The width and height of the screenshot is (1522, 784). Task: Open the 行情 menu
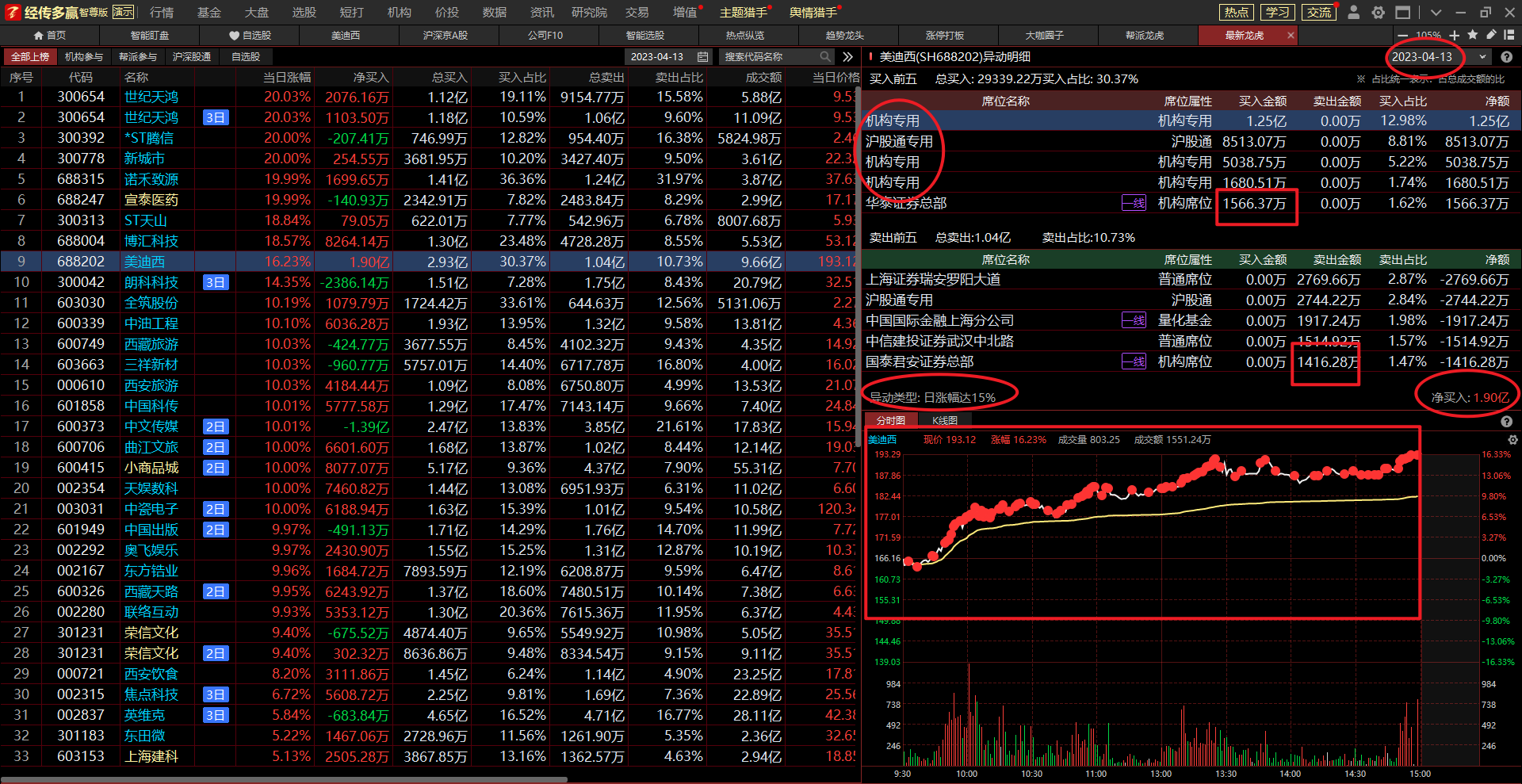(162, 12)
